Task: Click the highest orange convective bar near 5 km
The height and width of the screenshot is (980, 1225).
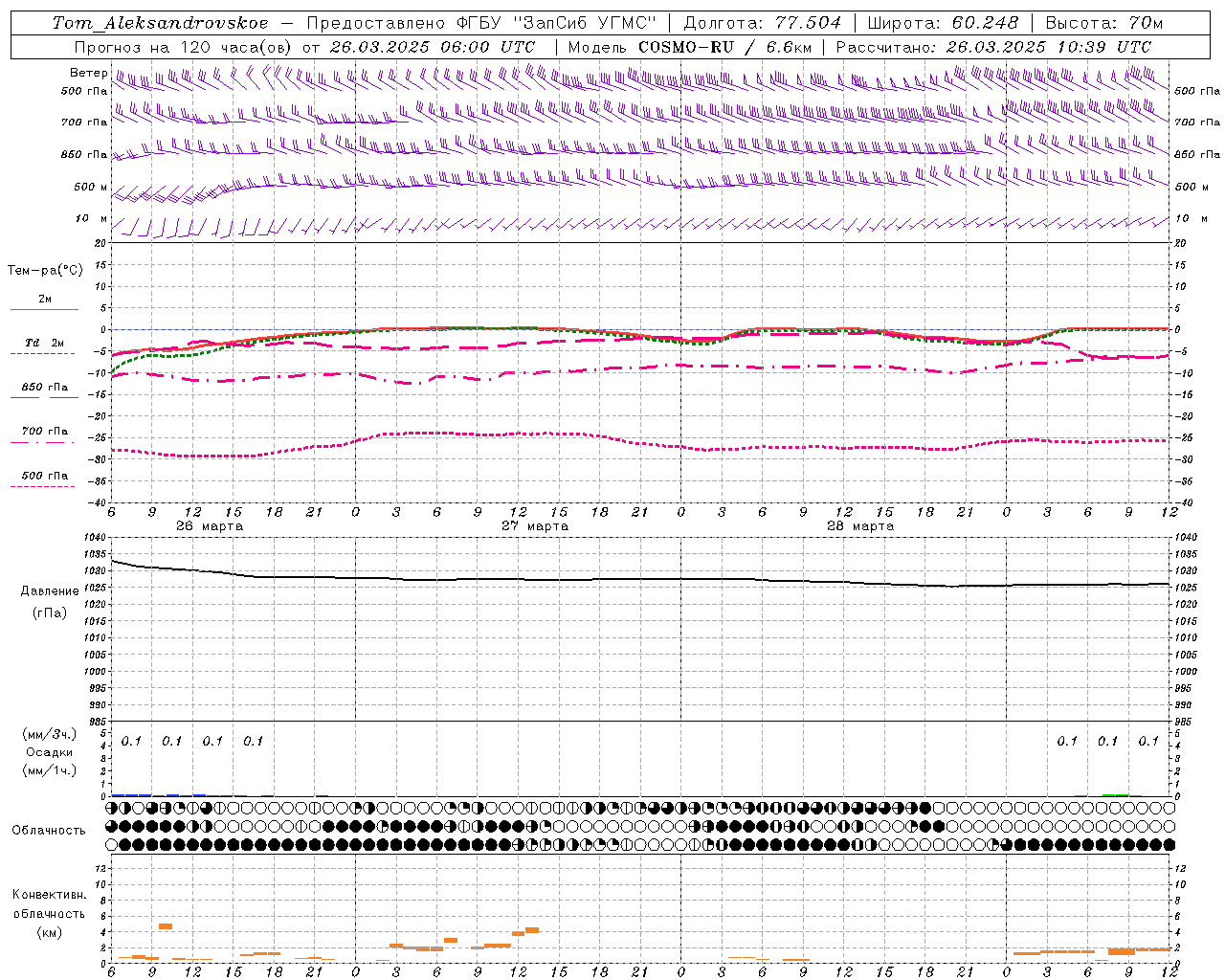Action: 166,926
